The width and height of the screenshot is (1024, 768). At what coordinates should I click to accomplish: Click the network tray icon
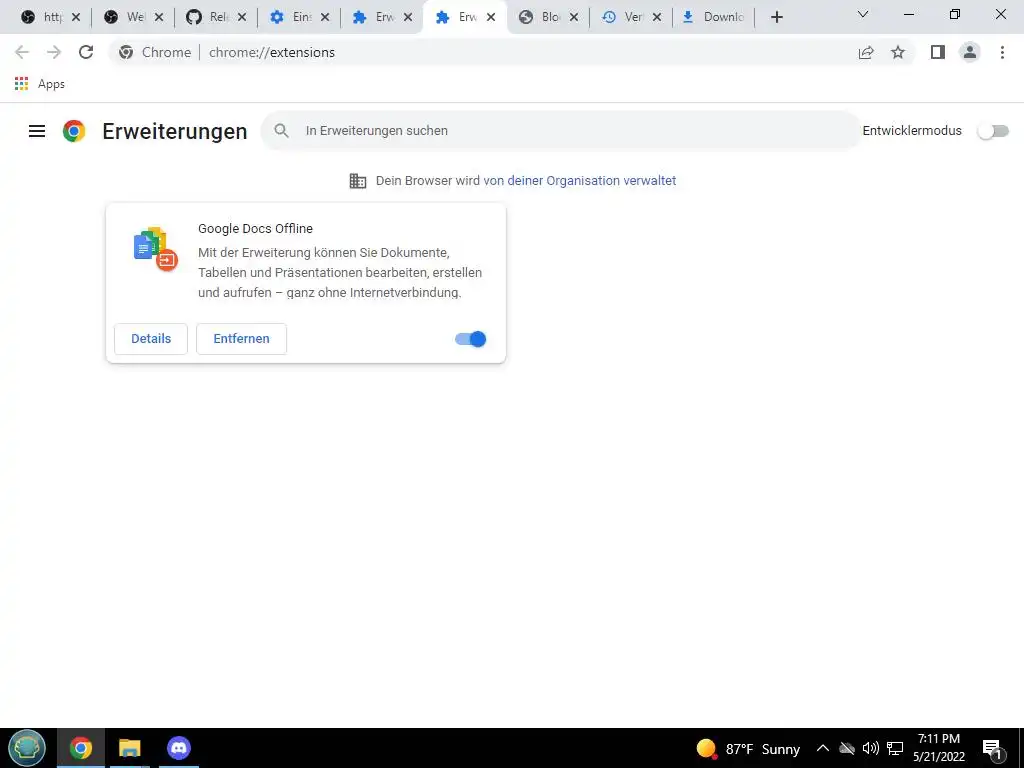pyautogui.click(x=895, y=748)
